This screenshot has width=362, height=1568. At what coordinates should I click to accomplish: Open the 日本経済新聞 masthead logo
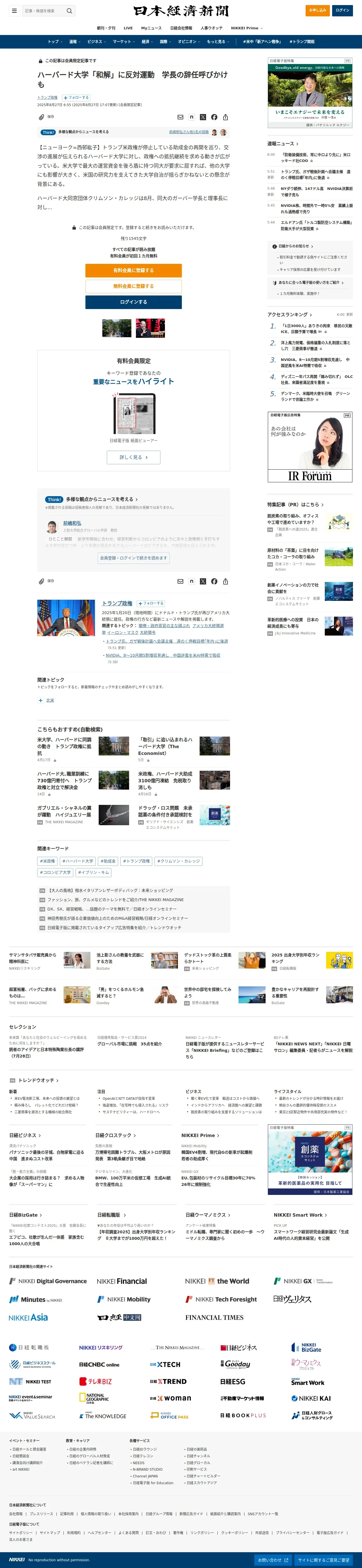pos(181,10)
